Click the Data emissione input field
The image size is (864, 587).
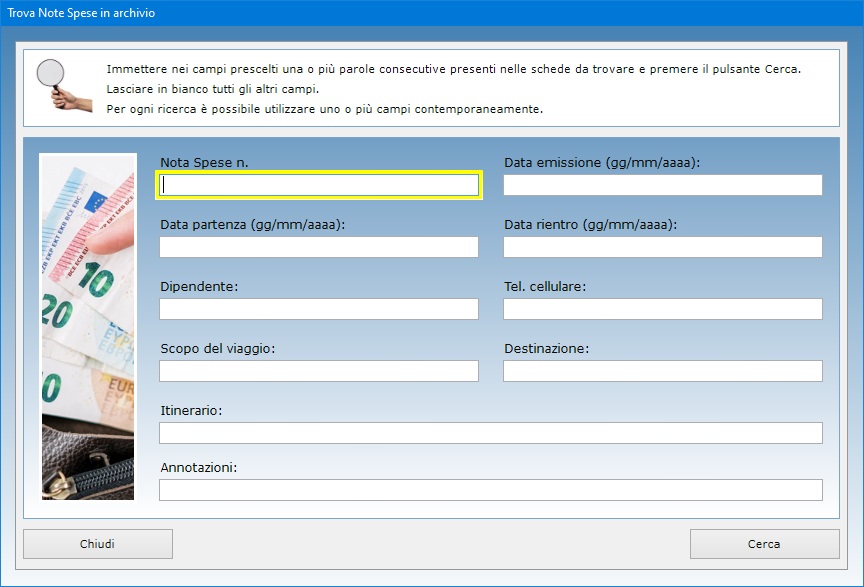pos(663,185)
